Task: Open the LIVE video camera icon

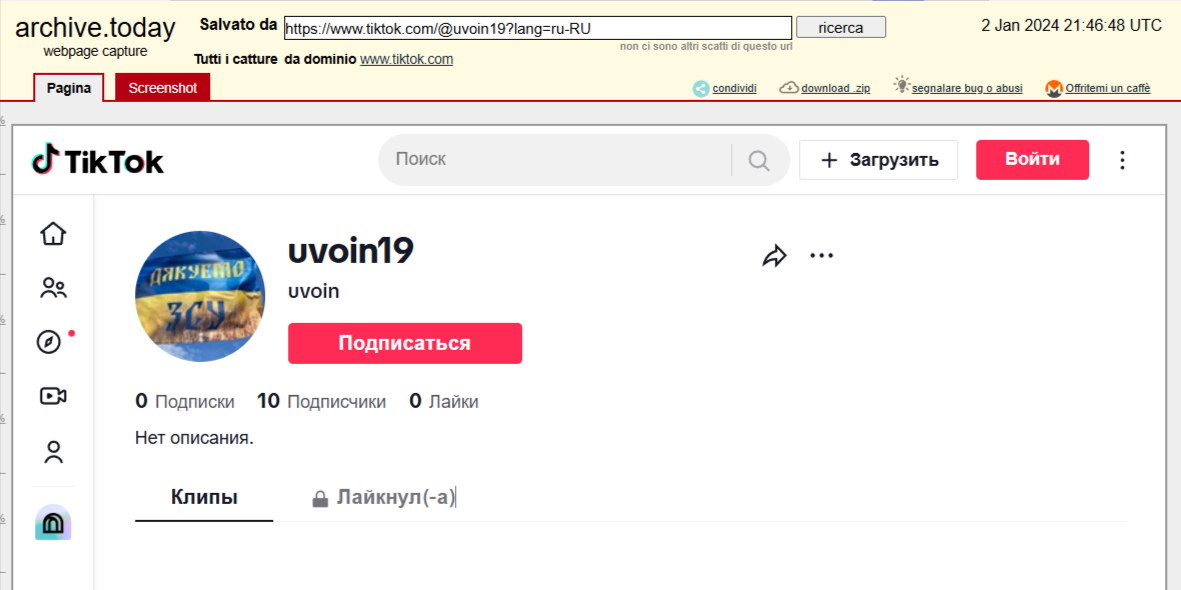Action: click(x=53, y=396)
